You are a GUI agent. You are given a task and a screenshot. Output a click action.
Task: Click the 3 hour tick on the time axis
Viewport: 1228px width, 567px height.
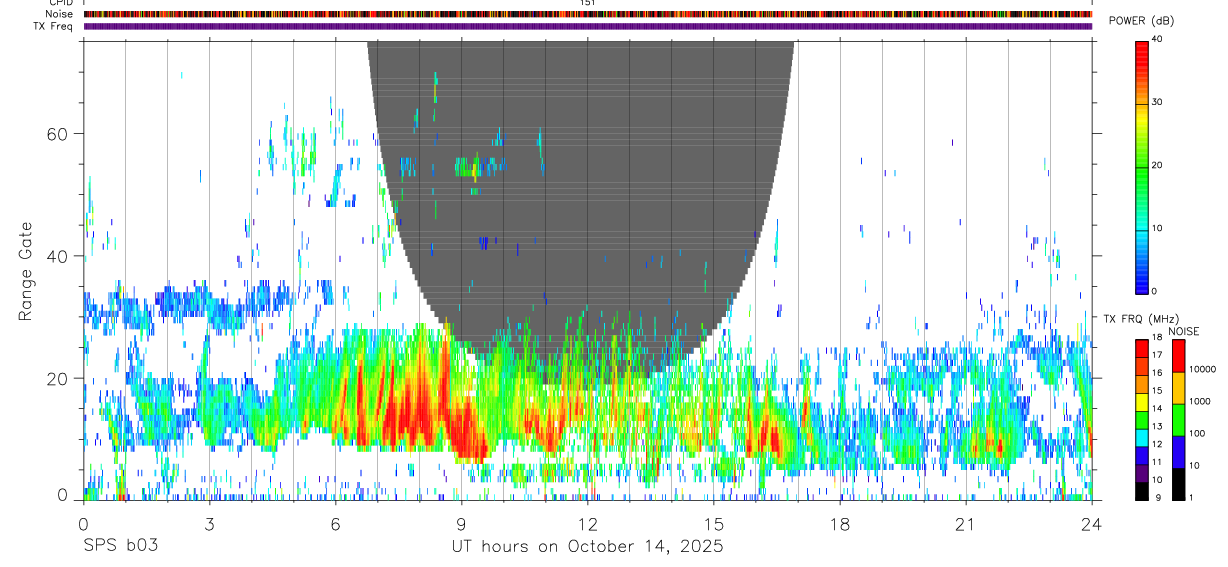[x=209, y=523]
